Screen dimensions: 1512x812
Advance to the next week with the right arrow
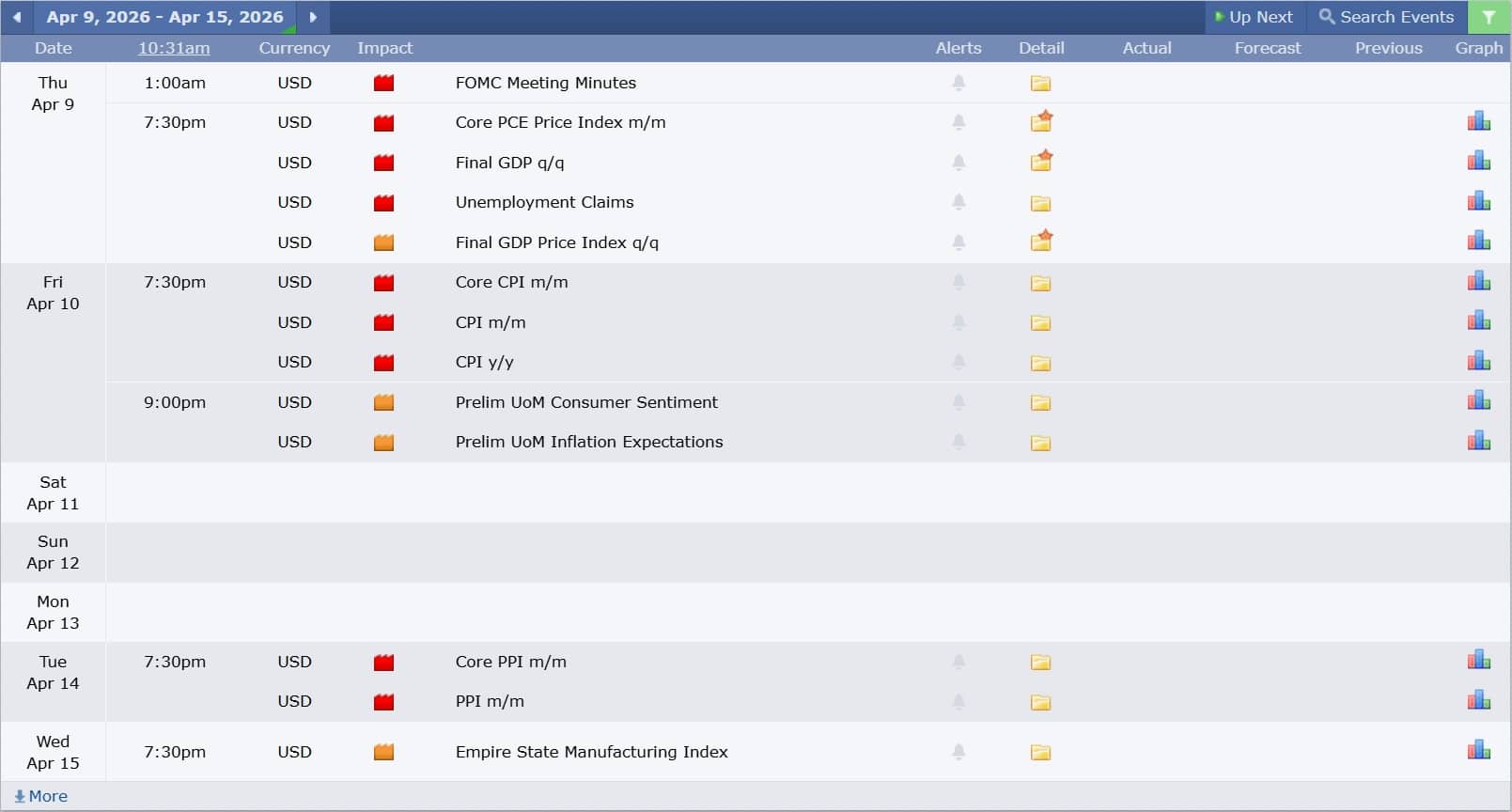[313, 17]
